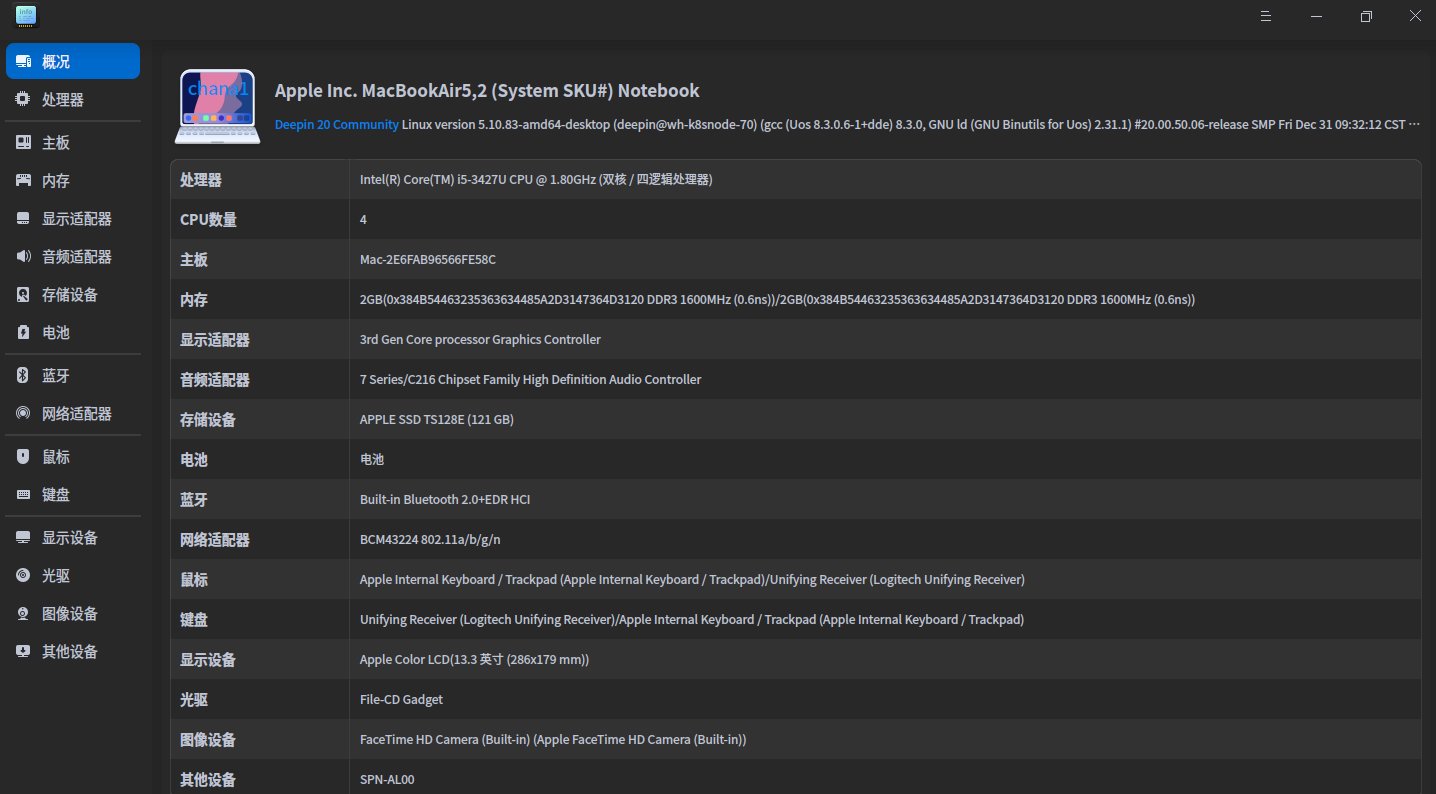The height and width of the screenshot is (794, 1436).
Task: Click the 主板 row label in table
Action: (x=194, y=260)
